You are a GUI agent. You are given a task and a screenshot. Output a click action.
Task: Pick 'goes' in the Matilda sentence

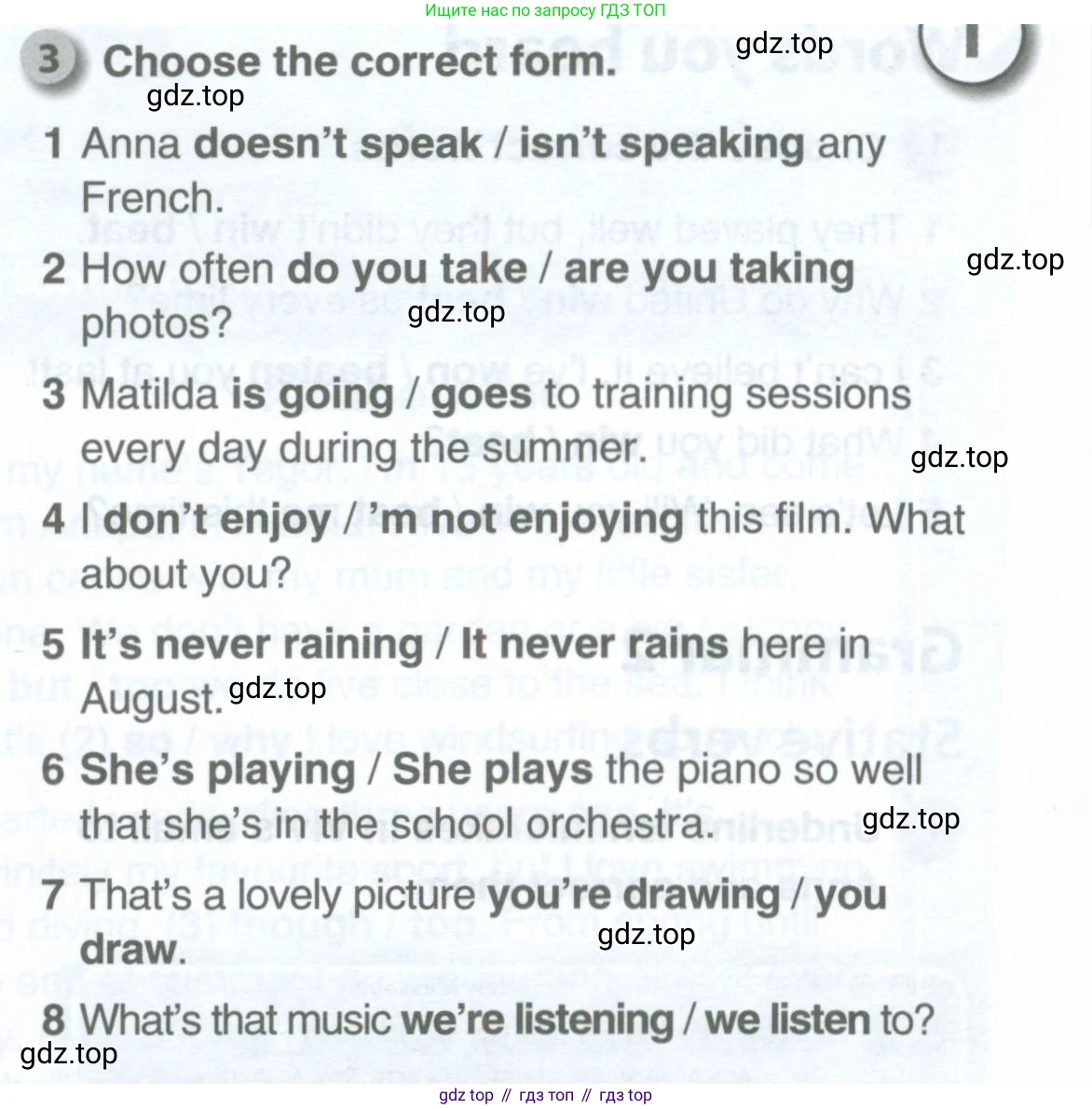(482, 395)
